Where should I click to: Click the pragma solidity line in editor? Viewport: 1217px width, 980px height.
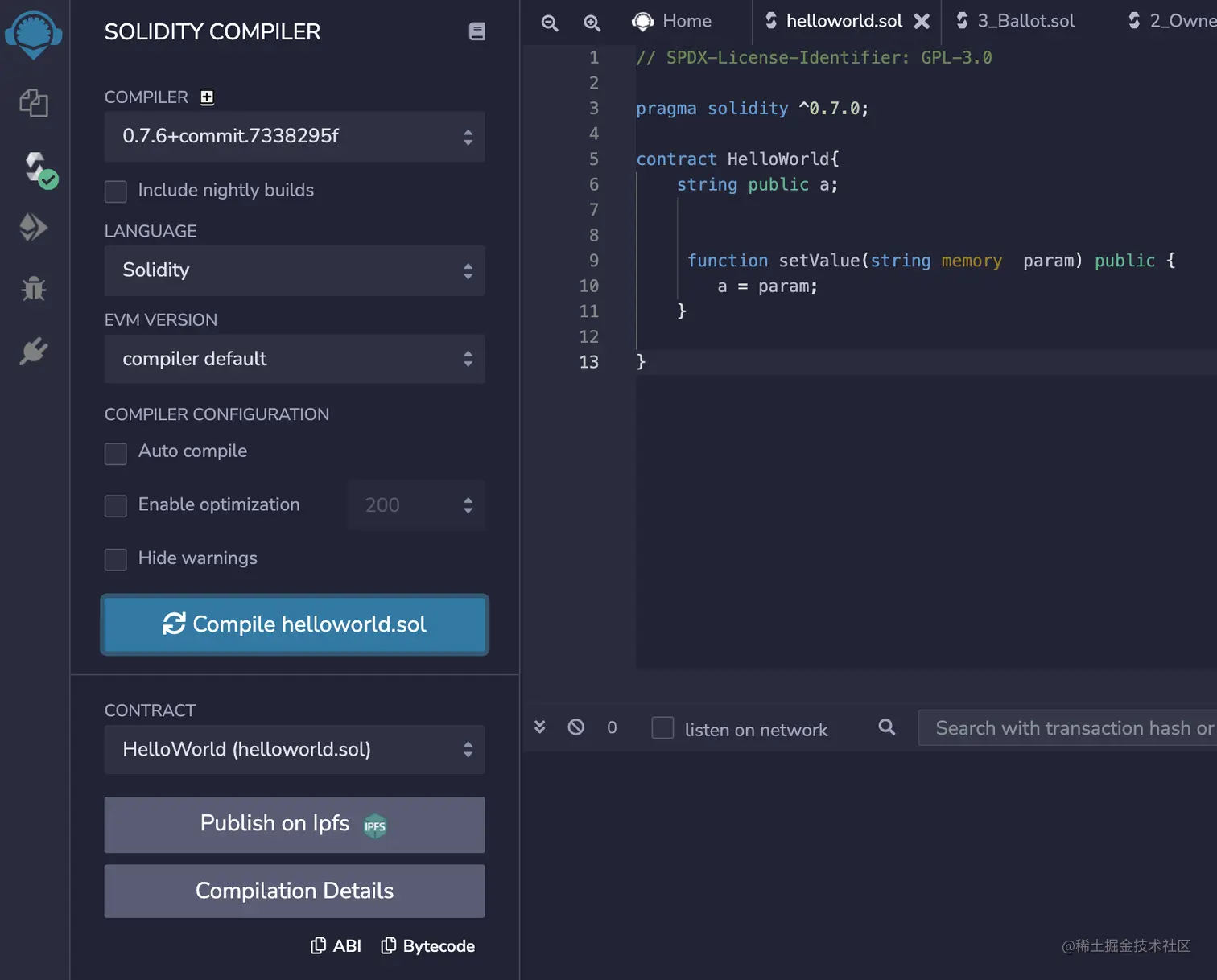tap(753, 109)
